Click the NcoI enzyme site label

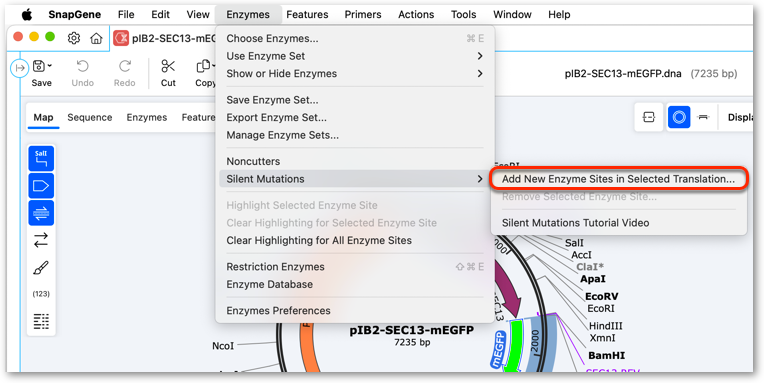[x=223, y=345]
